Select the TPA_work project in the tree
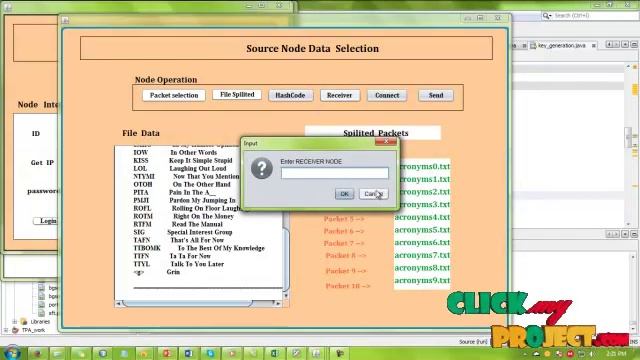The width and height of the screenshot is (640, 360). point(29,330)
